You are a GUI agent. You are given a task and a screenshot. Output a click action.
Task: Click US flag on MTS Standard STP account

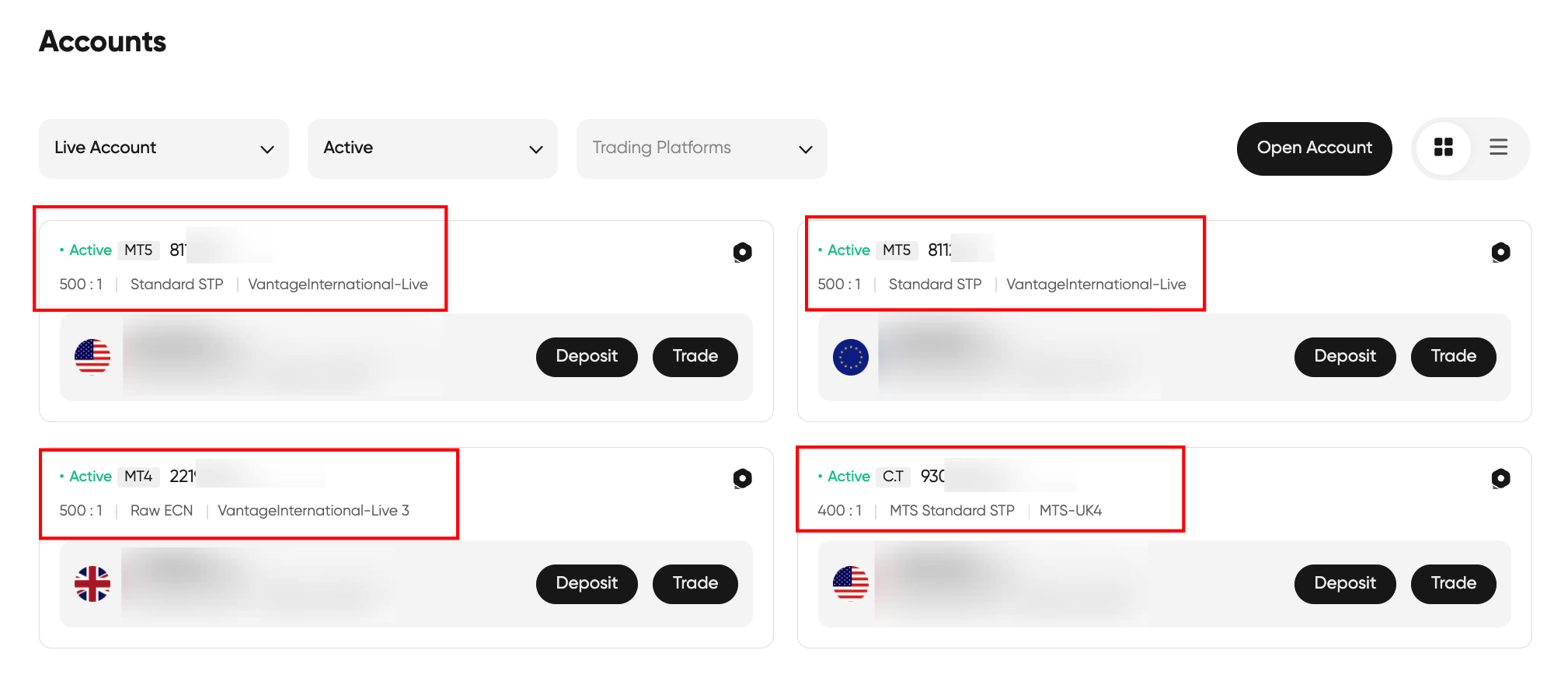851,584
